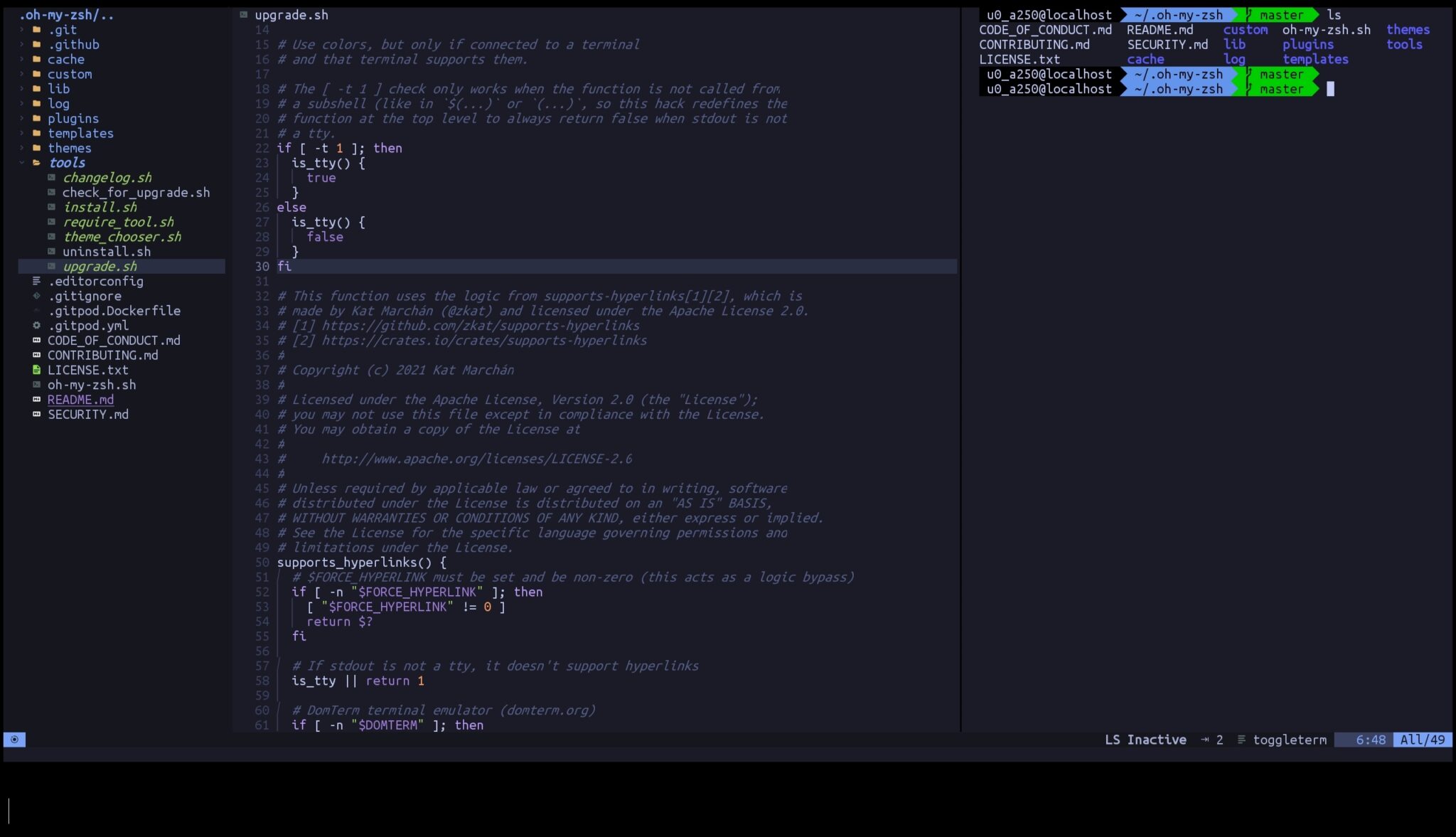Image resolution: width=1456 pixels, height=837 pixels.
Task: Click the lines icon beside .editorconfig
Action: [35, 281]
